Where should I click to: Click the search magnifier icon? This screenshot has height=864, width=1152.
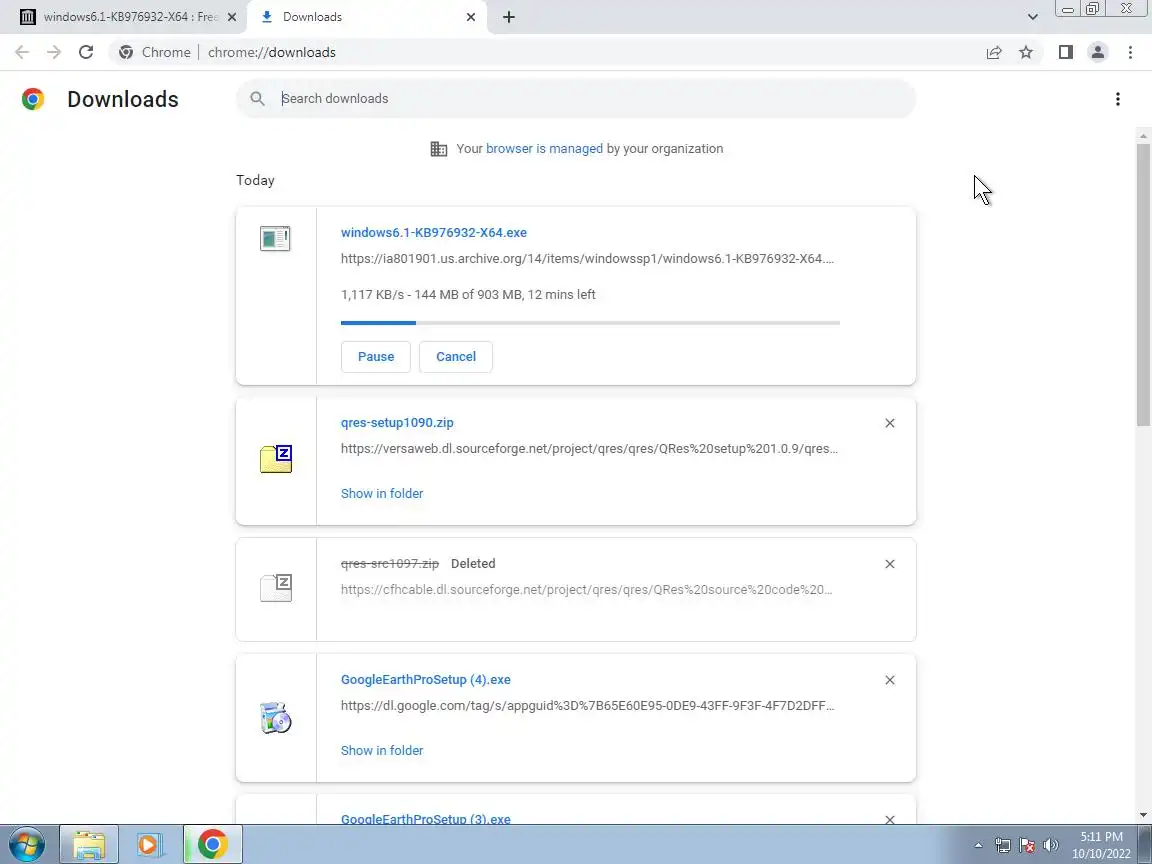tap(257, 98)
